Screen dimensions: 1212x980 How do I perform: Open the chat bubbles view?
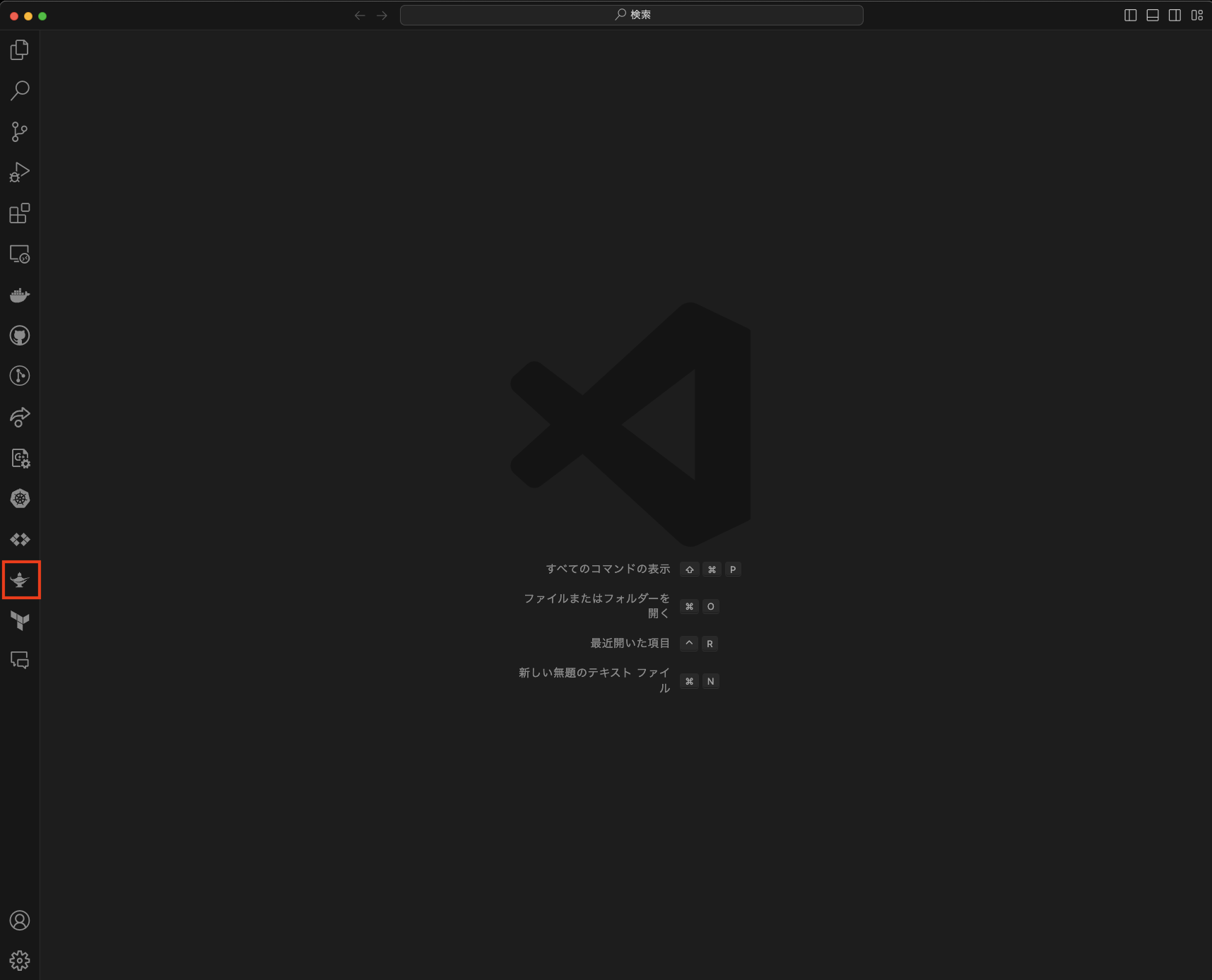tap(20, 661)
